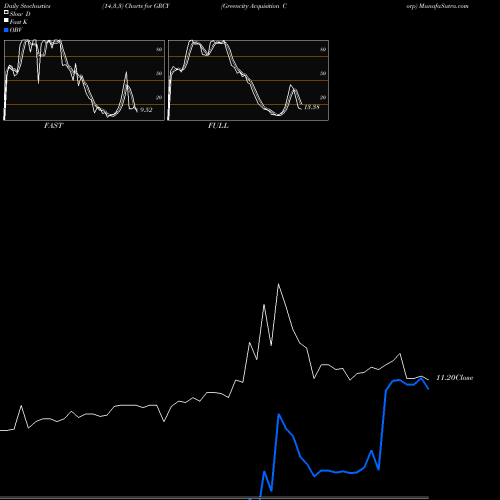Click the 50 level label in FAST chart
500x500 pixels.
coord(159,73)
